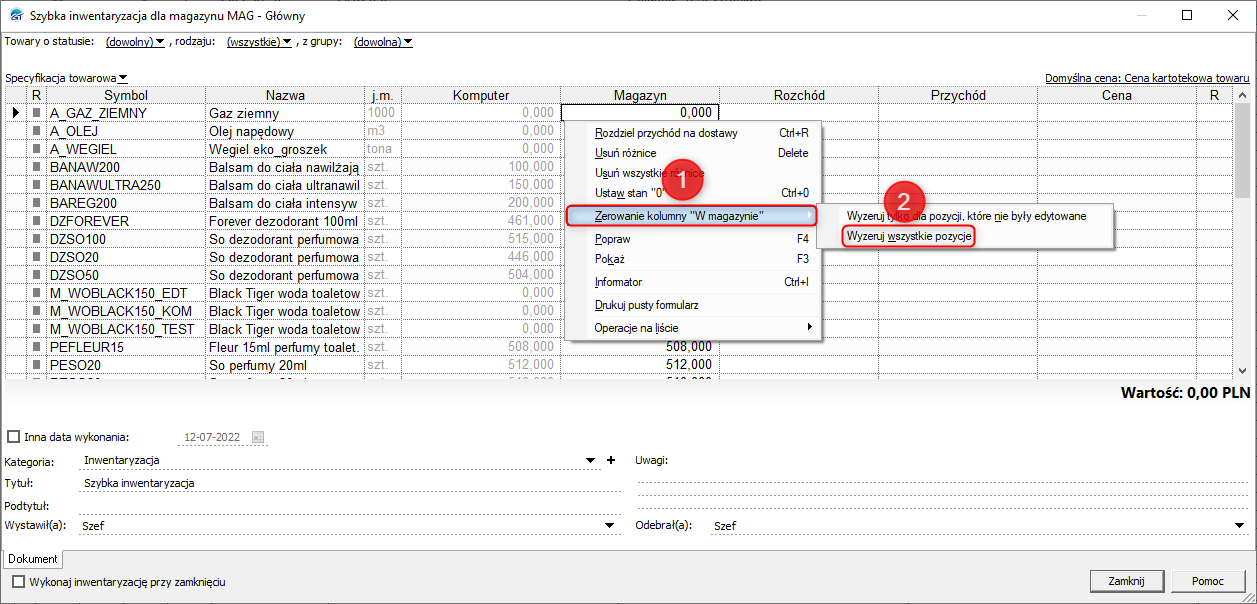Screen dimensions: 1257x604
Task: Click the 'Domyślna cena' link
Action: coord(1147,77)
